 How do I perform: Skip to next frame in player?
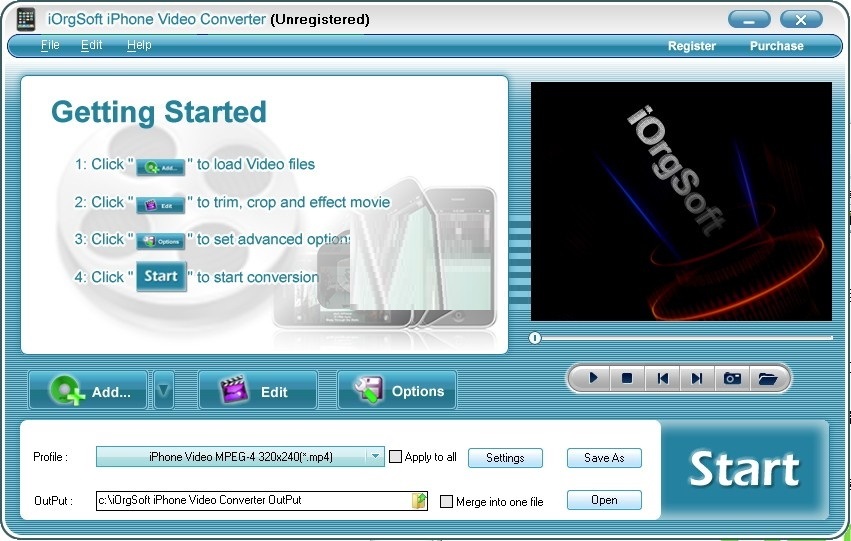tap(697, 378)
